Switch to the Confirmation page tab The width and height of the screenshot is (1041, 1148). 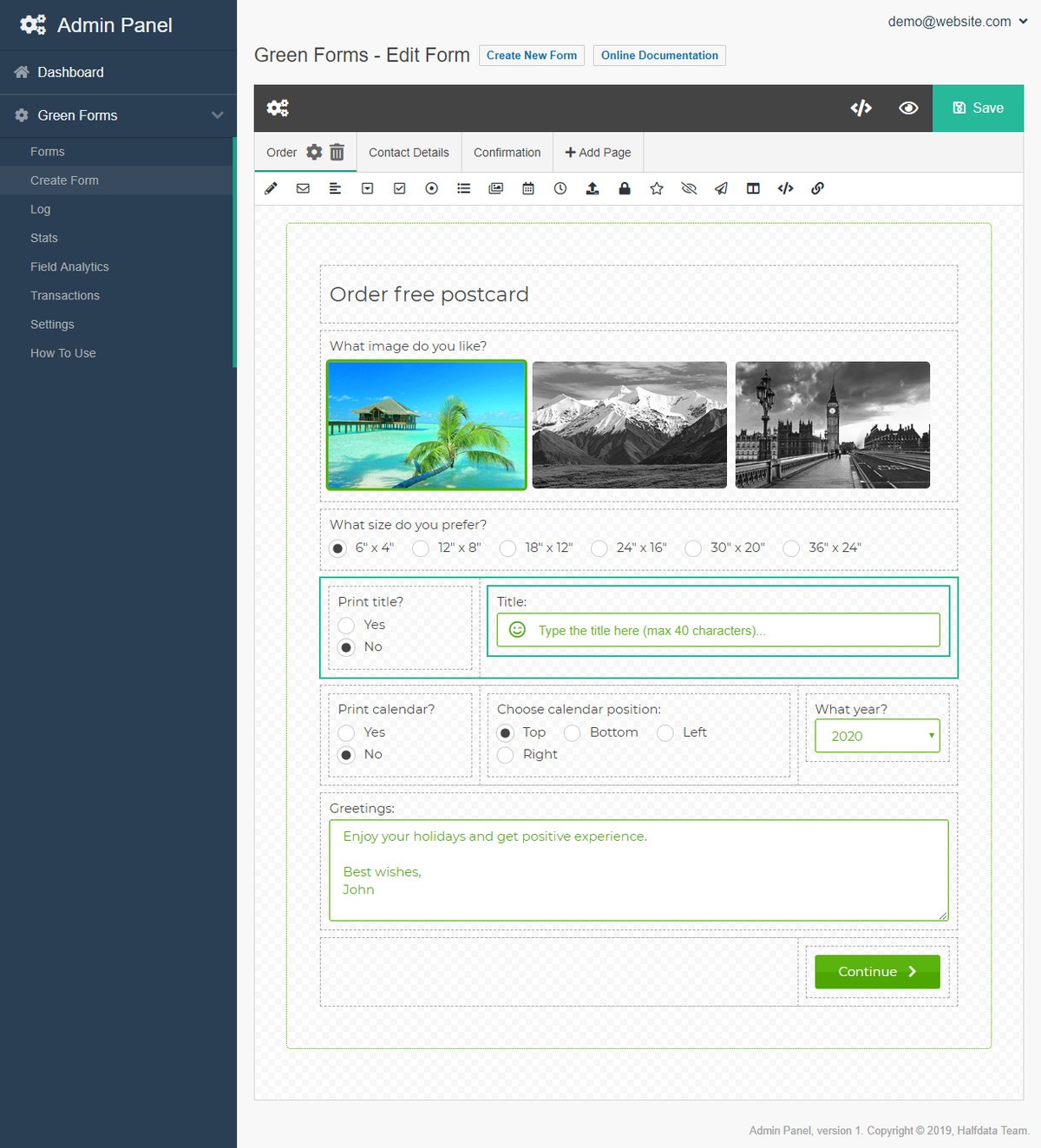(x=507, y=153)
